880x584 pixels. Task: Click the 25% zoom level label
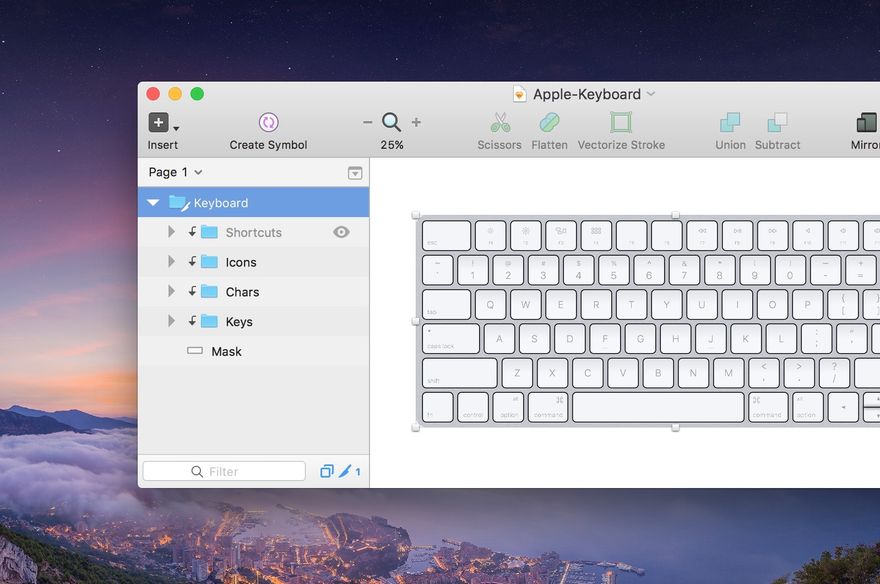tap(392, 145)
